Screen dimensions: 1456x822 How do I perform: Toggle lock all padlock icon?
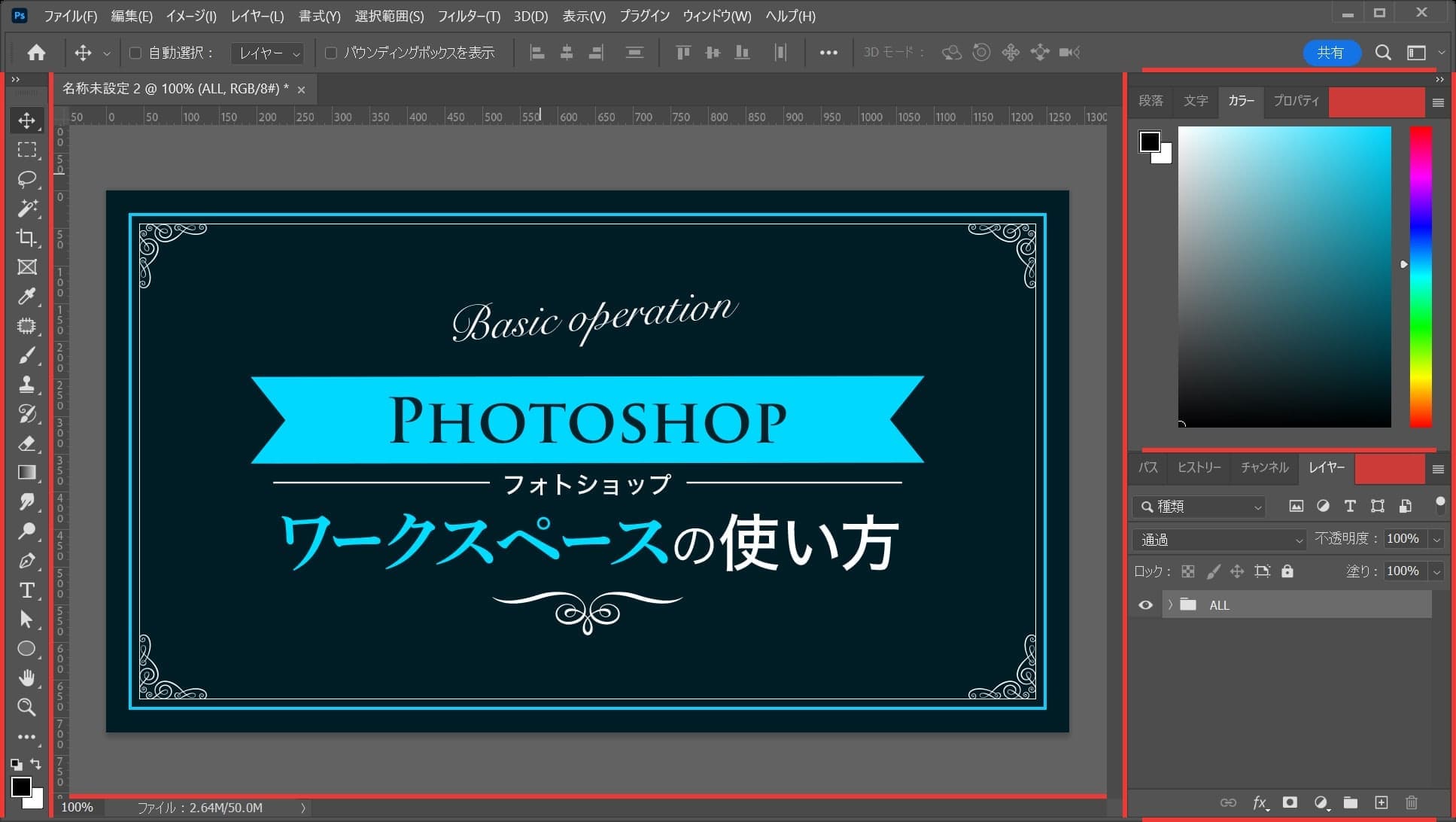1287,571
